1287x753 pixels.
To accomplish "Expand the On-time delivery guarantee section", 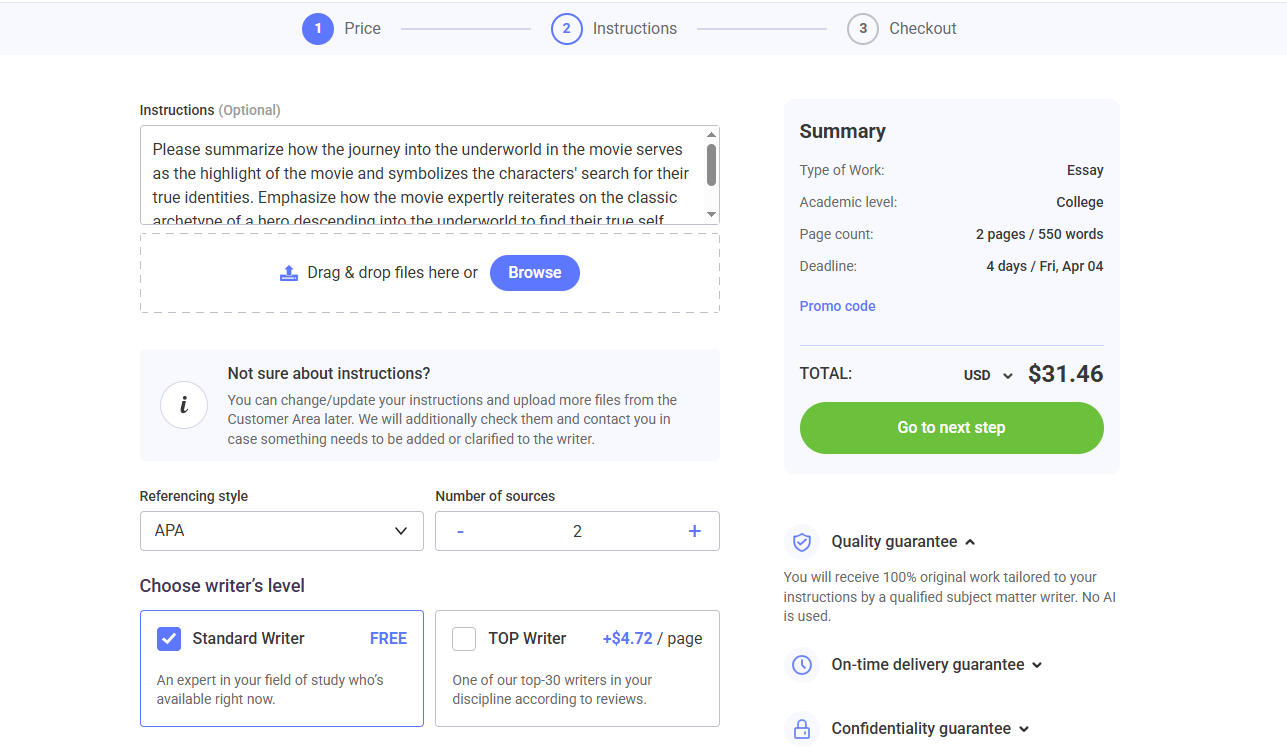I will pyautogui.click(x=937, y=665).
